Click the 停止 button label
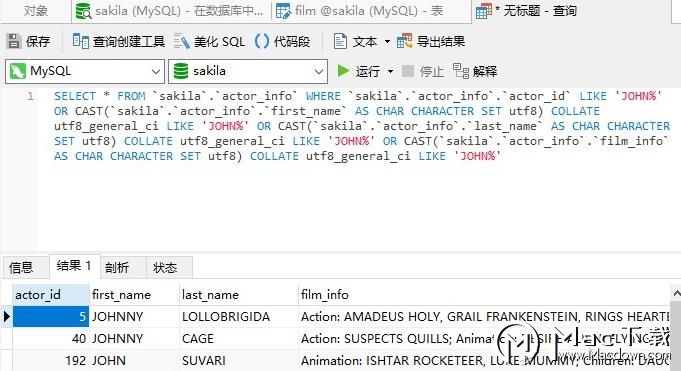The image size is (681, 371). click(x=432, y=71)
